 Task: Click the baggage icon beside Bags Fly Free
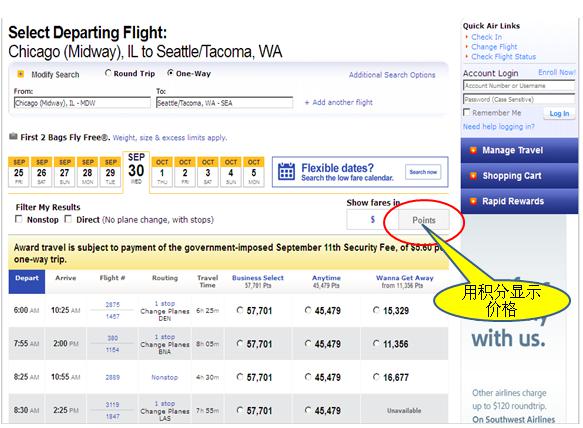pos(13,136)
